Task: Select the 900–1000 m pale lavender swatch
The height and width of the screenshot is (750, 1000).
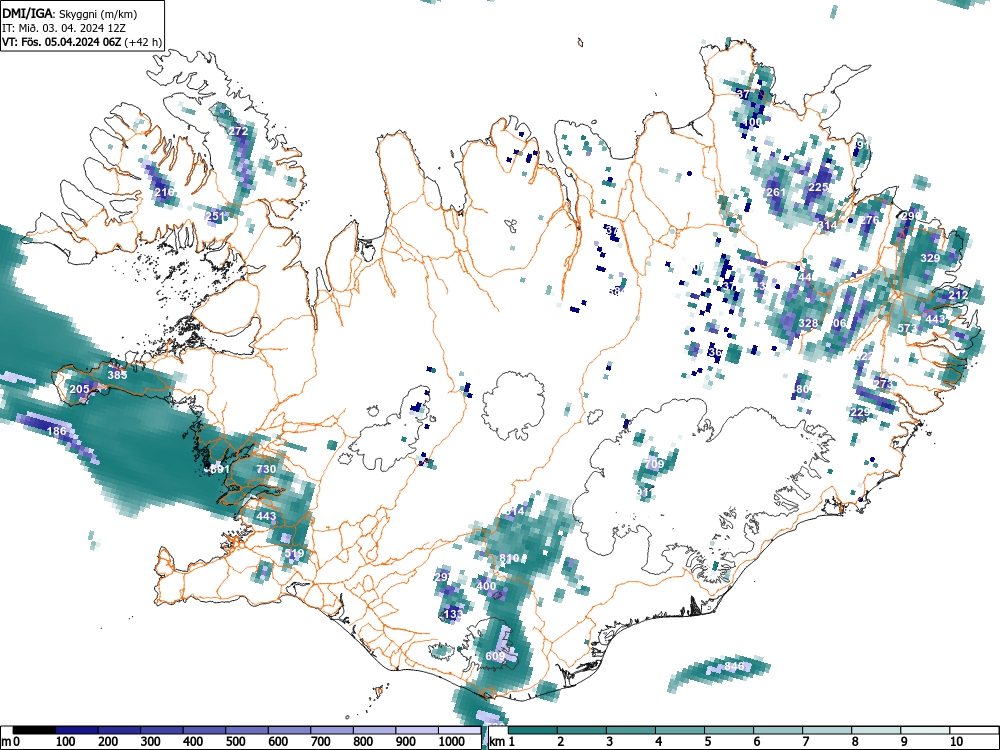Action: pos(417,730)
